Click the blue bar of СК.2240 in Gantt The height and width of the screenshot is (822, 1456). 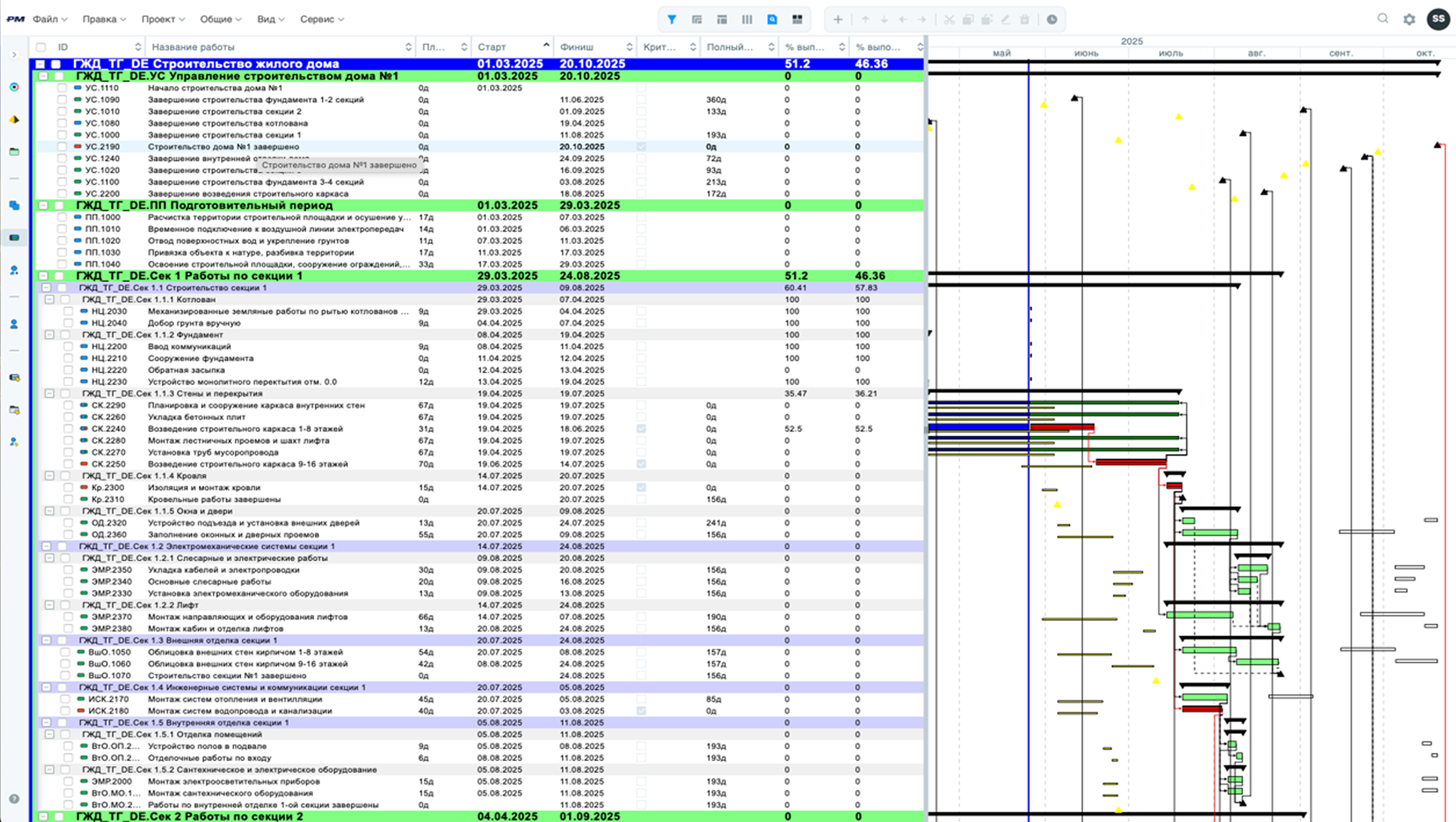[978, 427]
